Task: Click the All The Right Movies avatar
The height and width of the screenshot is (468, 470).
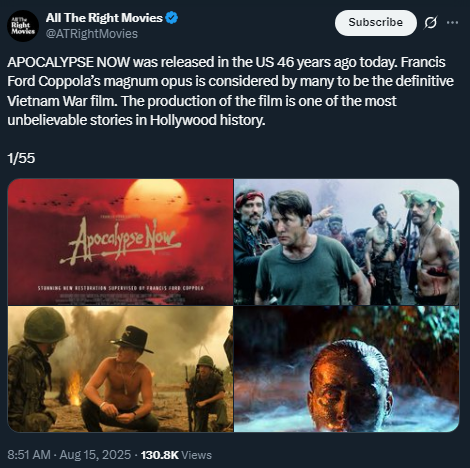Action: 23,26
